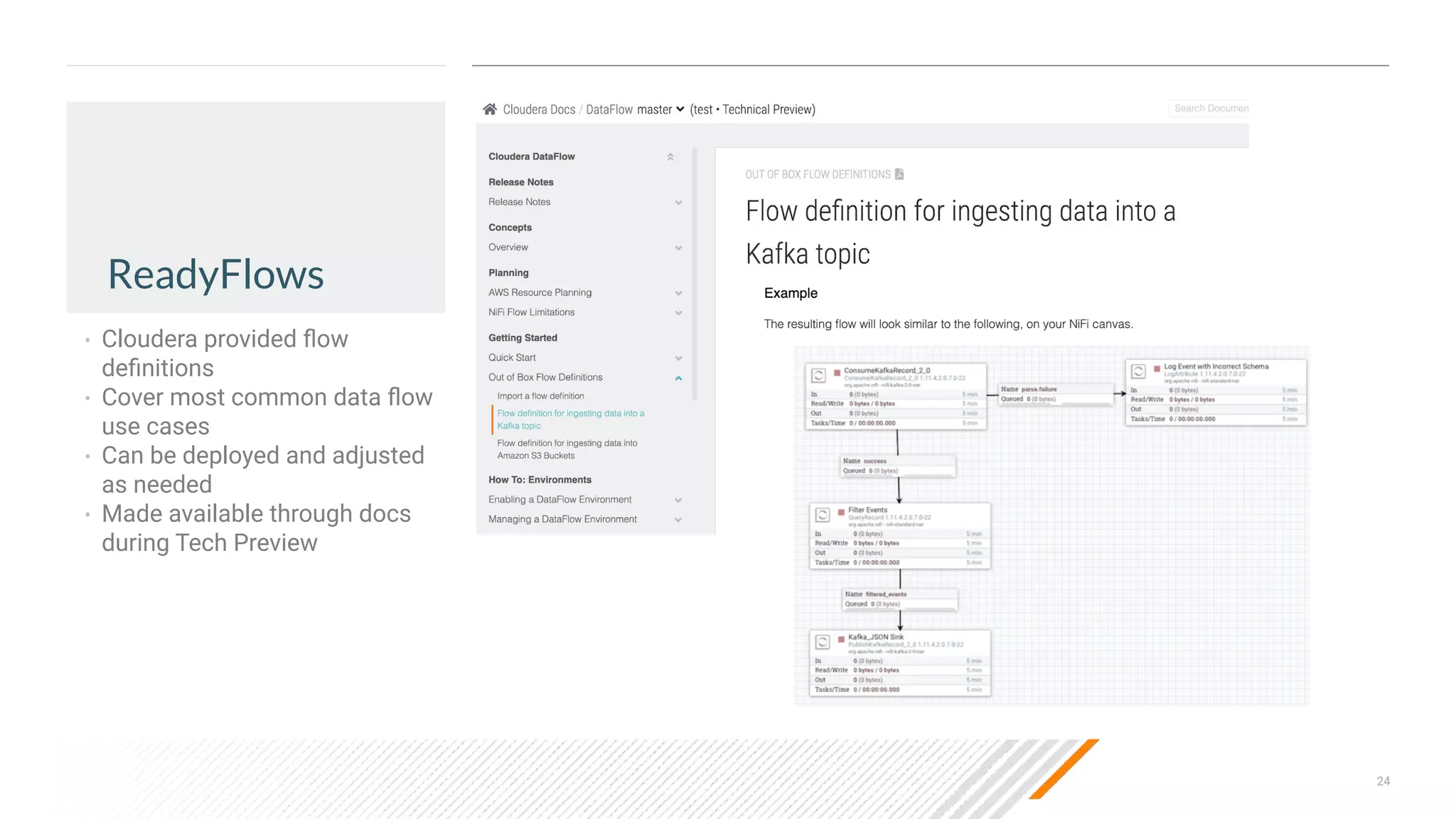Open Out of Box Flow Definitions entry
1456x819 pixels.
545,378
